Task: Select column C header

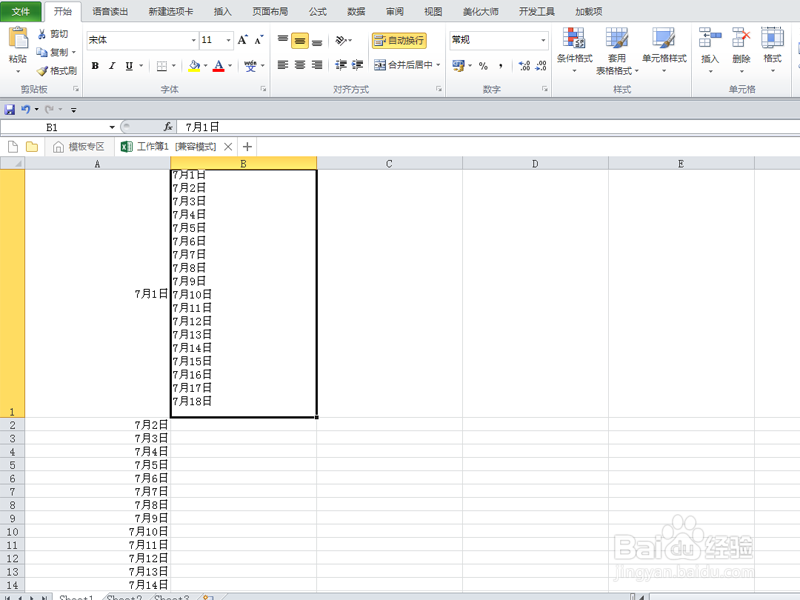Action: tap(389, 164)
